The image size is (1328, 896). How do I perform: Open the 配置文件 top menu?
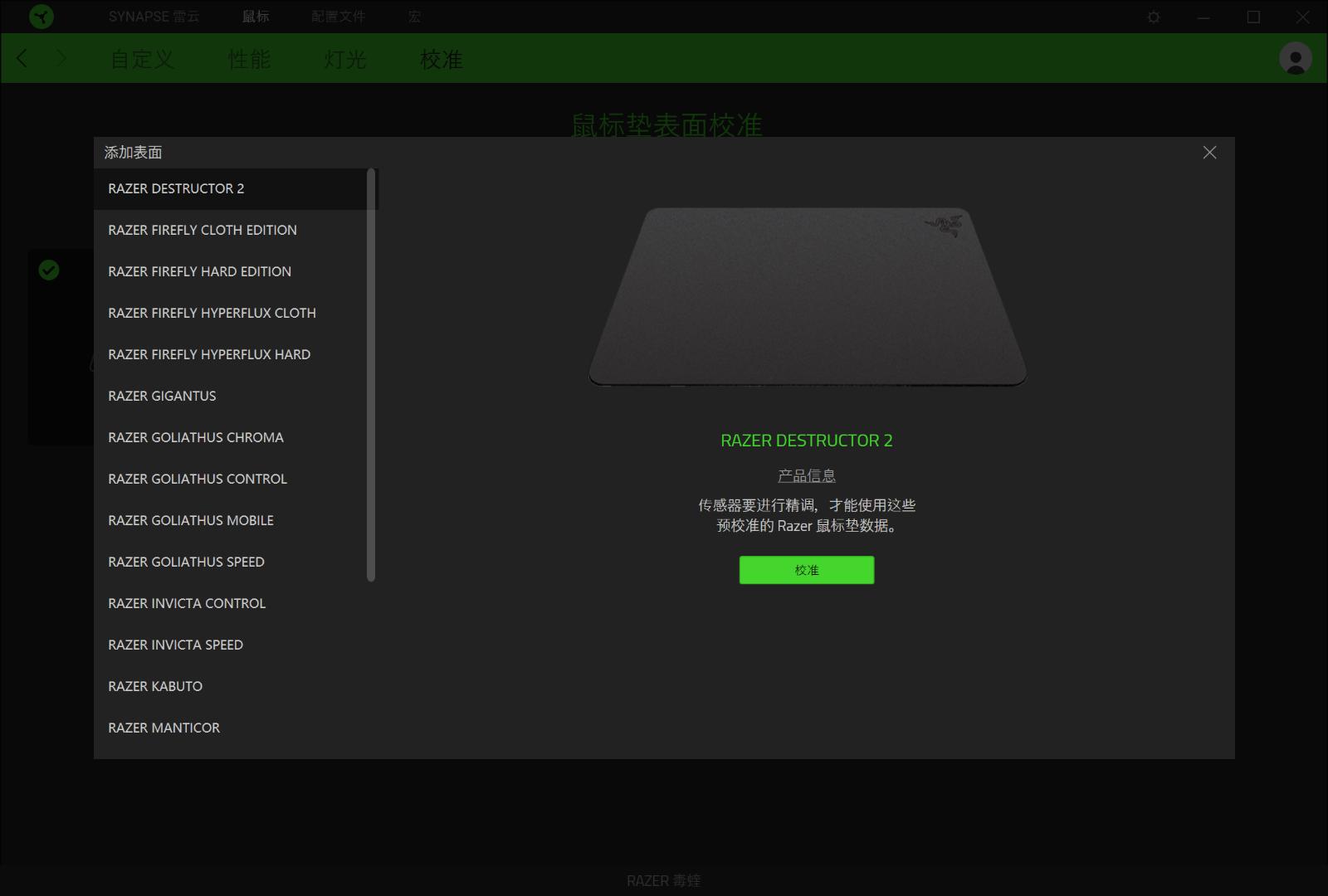(x=339, y=17)
